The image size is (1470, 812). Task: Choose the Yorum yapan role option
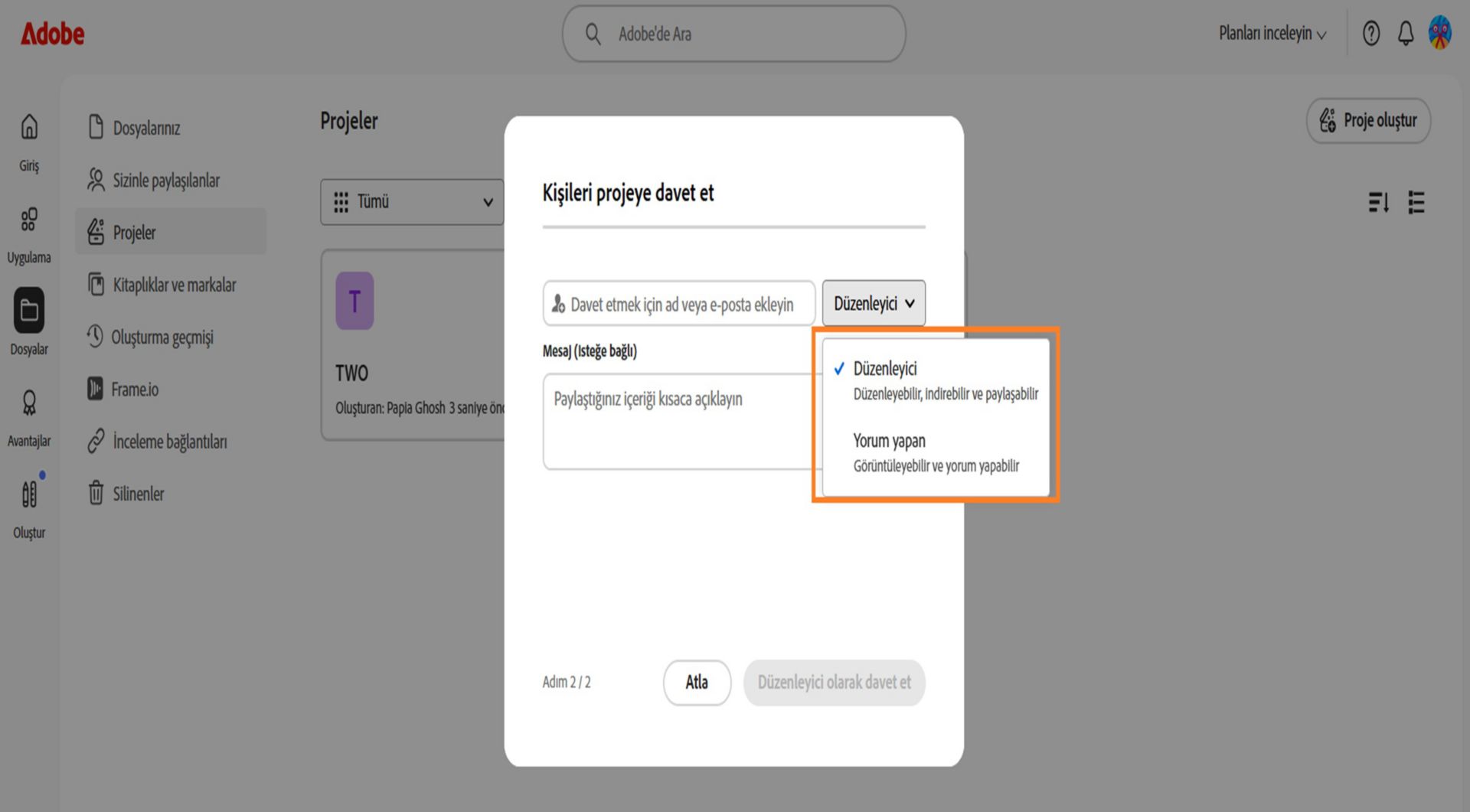(x=936, y=452)
